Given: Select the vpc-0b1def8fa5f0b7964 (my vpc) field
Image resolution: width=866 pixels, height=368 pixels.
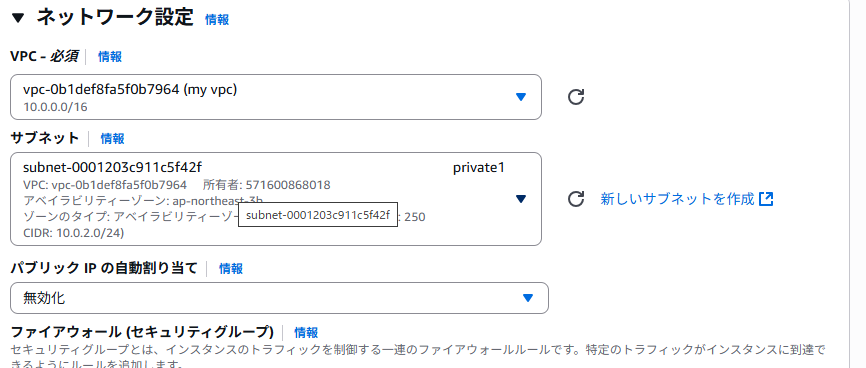Looking at the screenshot, I should (276, 97).
